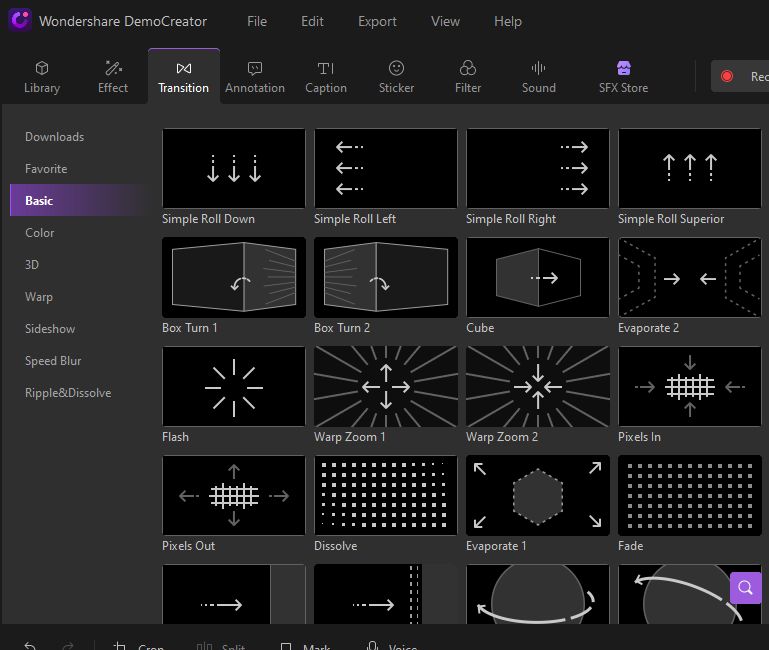Pick the Simple Roll Down transition
The width and height of the screenshot is (769, 650).
tap(234, 169)
